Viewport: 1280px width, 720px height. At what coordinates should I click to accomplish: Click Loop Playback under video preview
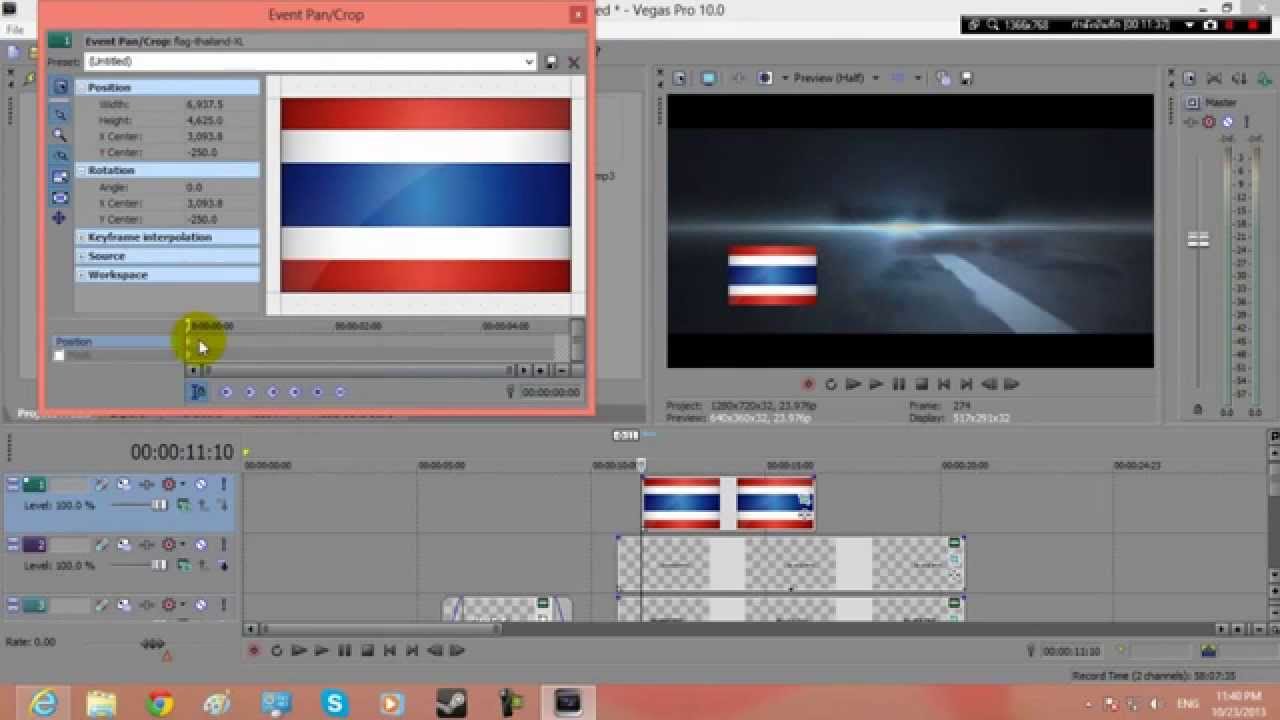coord(831,384)
